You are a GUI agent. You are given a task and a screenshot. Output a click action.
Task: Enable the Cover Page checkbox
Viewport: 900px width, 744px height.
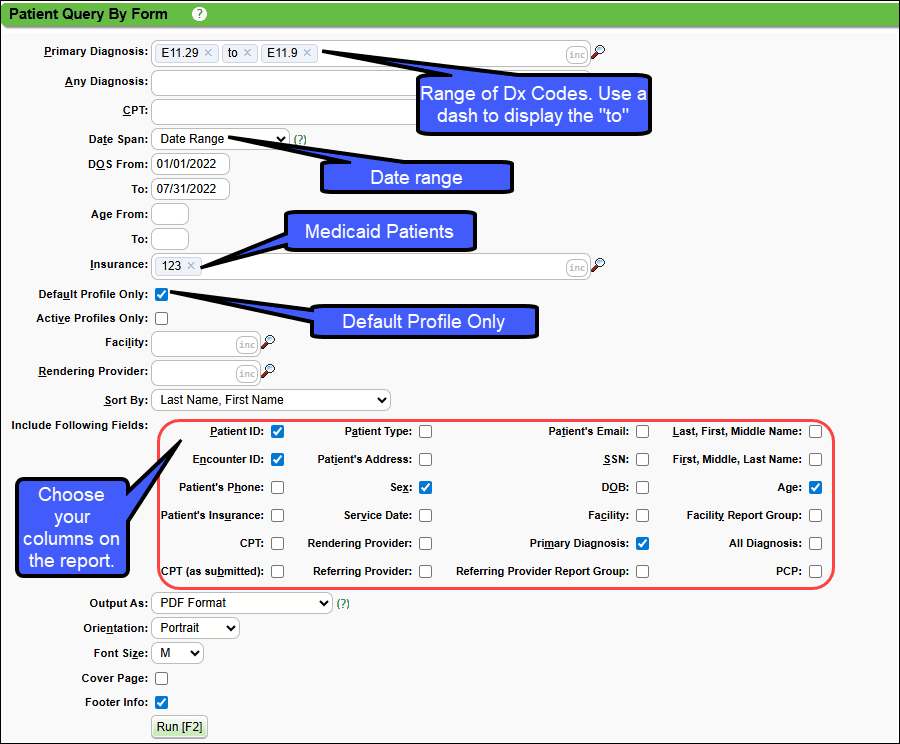(161, 678)
